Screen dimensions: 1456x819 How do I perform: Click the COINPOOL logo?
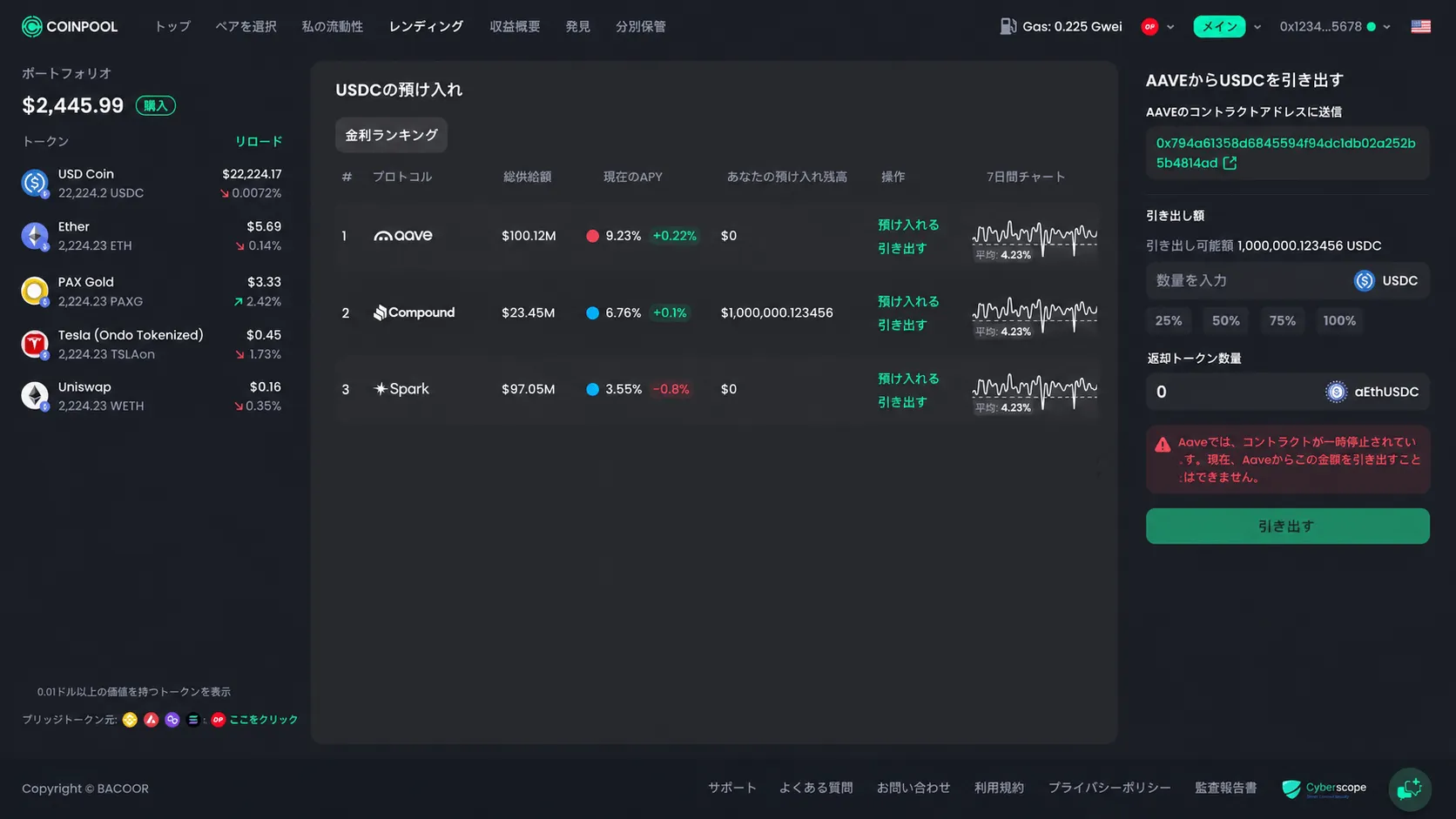point(70,27)
